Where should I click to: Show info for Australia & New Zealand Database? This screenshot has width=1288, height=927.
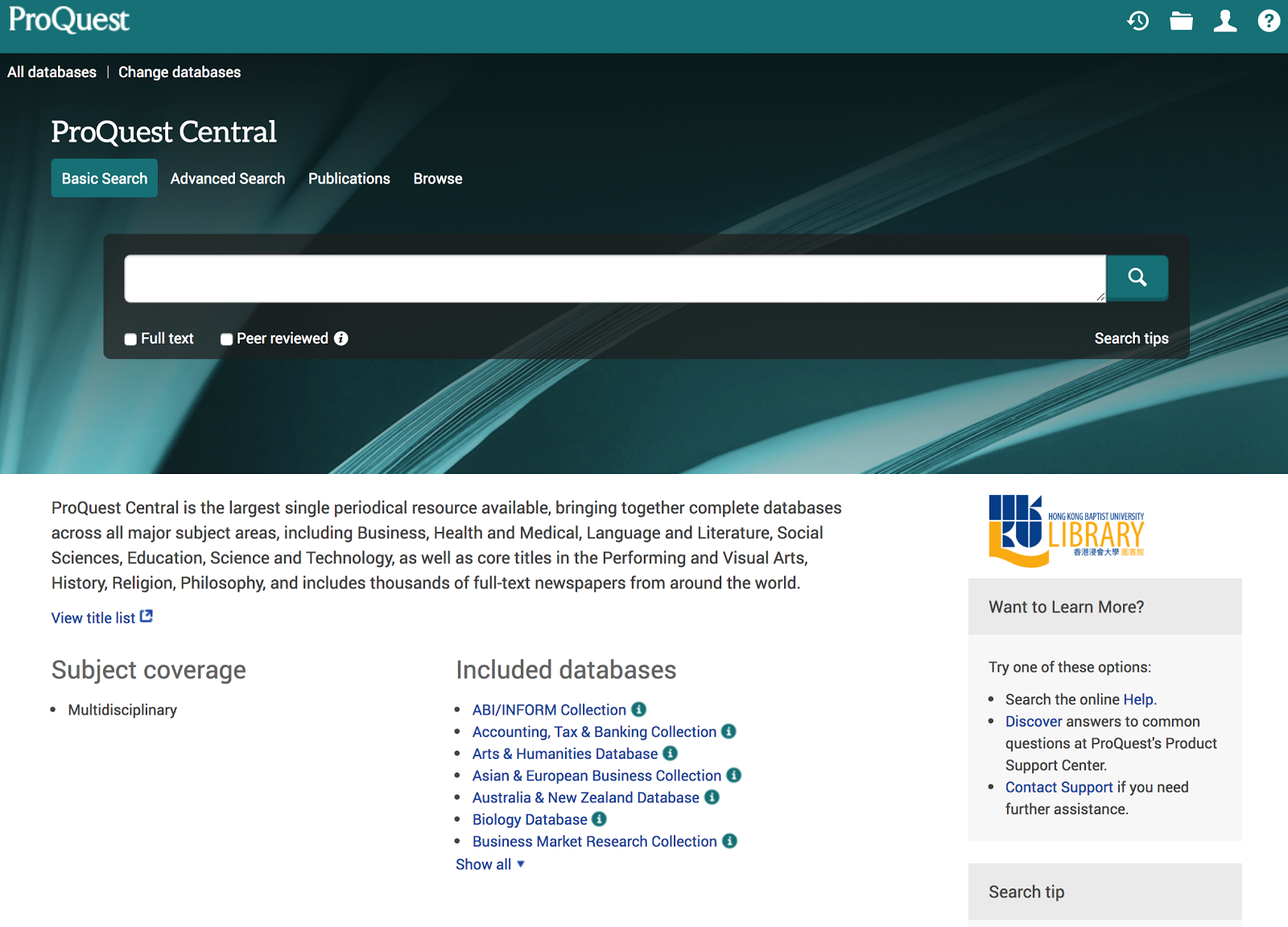coord(712,797)
